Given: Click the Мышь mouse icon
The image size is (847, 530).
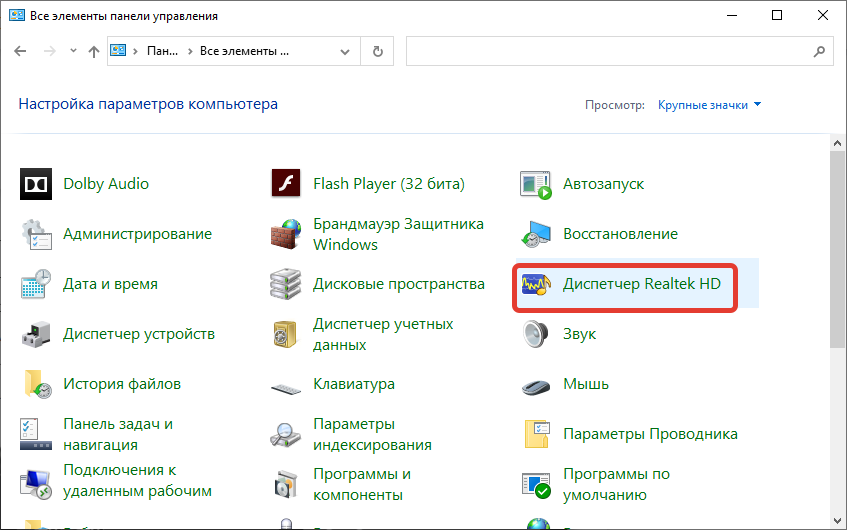Looking at the screenshot, I should pos(536,384).
